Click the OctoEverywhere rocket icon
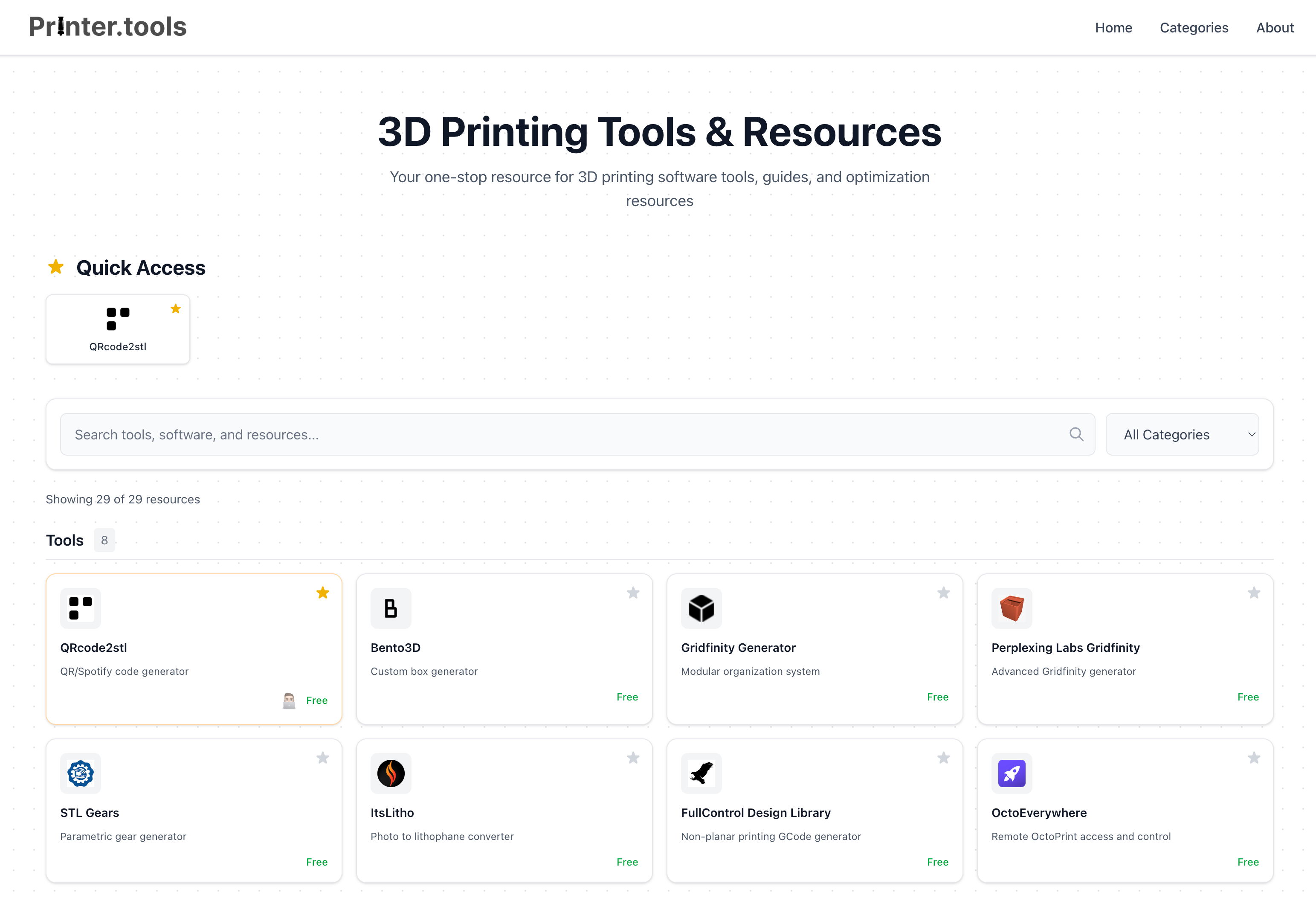The width and height of the screenshot is (1316, 901). point(1012,773)
